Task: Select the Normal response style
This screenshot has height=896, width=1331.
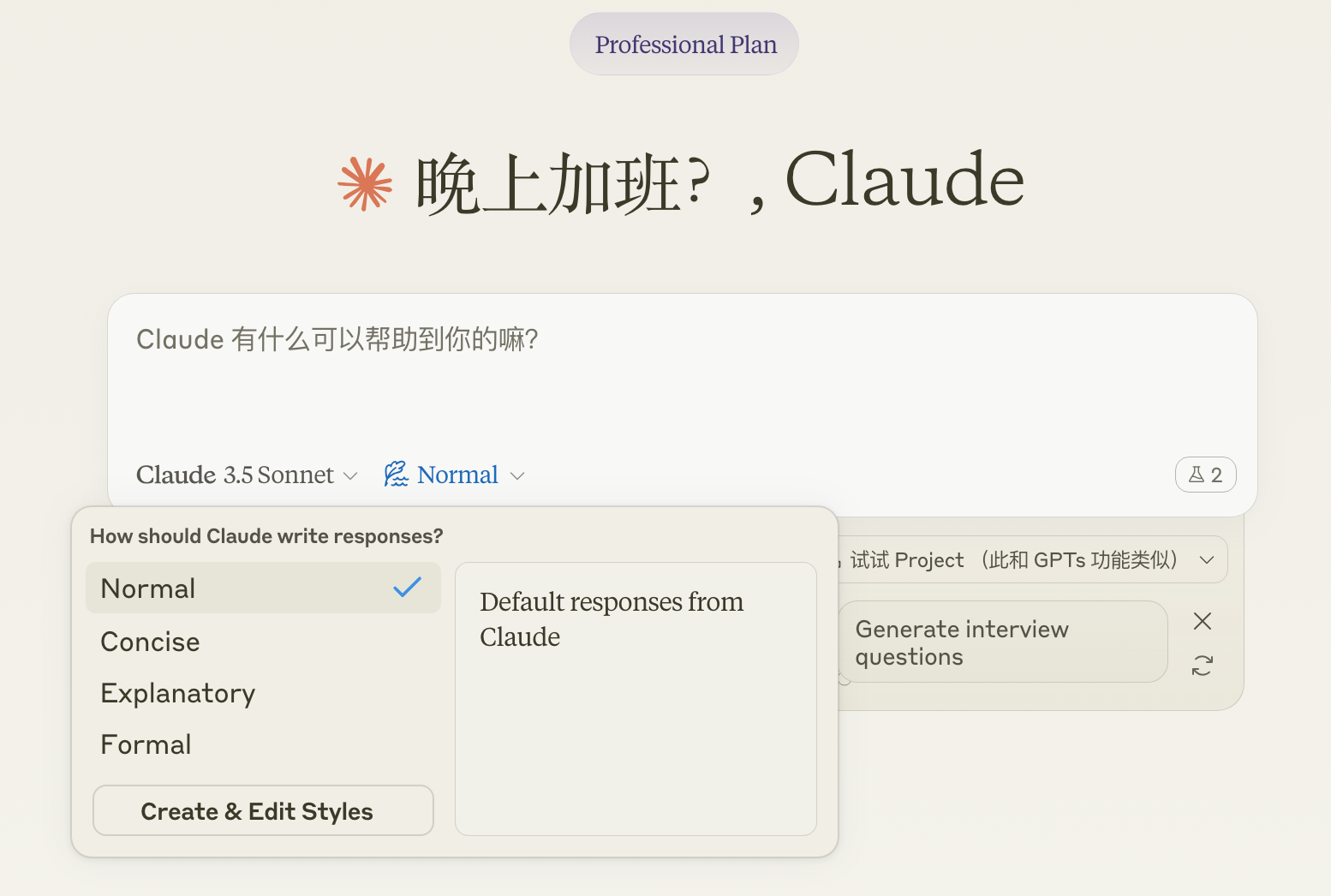Action: tap(148, 588)
